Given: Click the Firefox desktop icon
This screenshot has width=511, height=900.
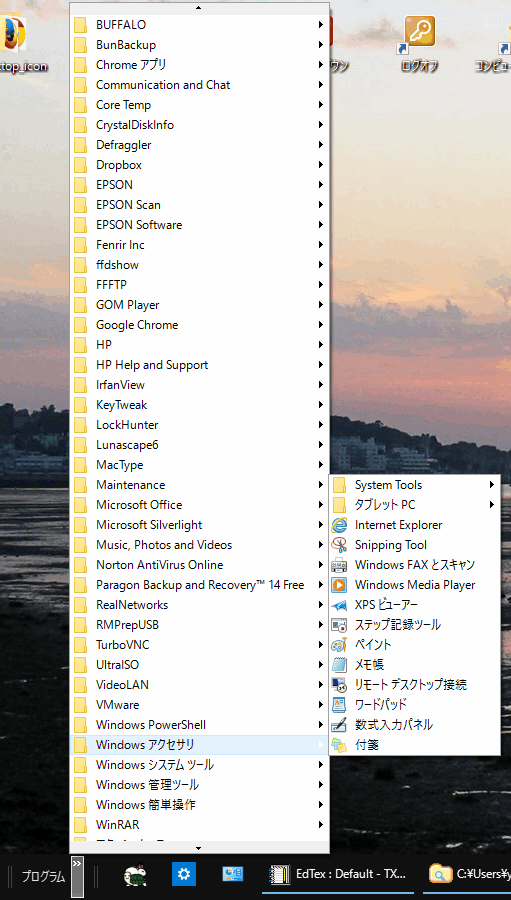Looking at the screenshot, I should click(x=13, y=34).
